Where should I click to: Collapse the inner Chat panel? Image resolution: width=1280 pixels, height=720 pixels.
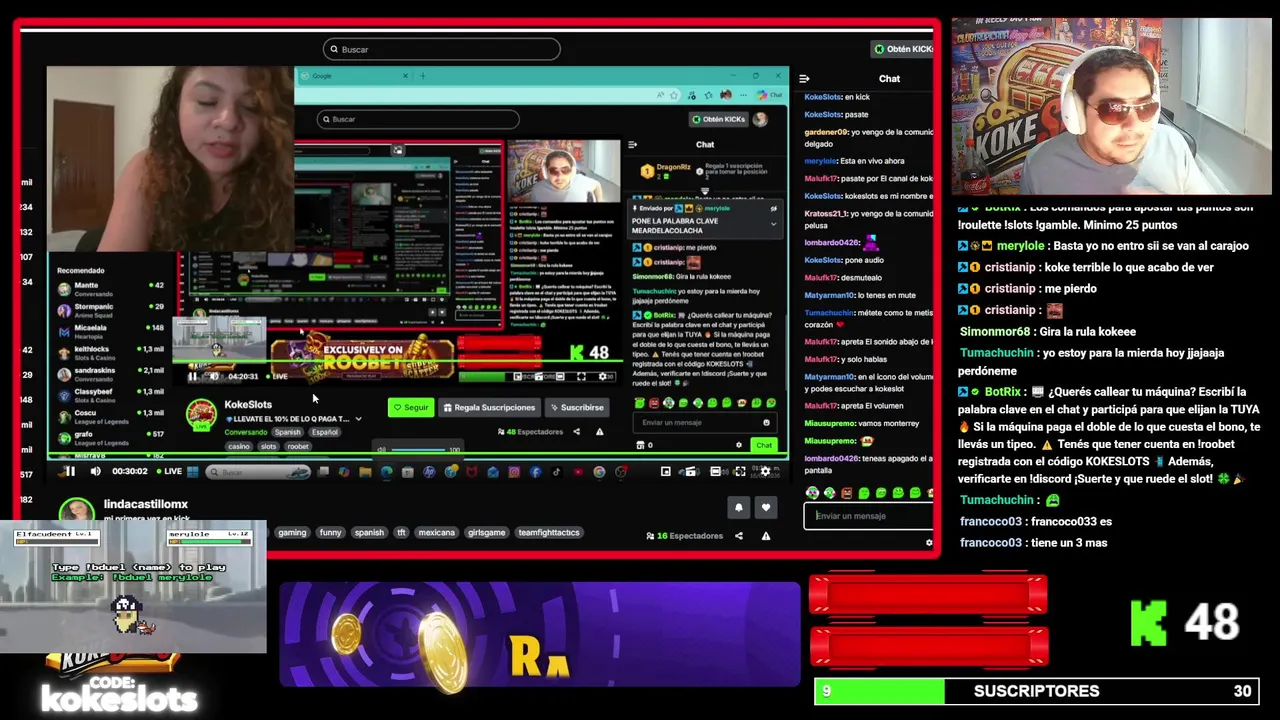pos(632,145)
